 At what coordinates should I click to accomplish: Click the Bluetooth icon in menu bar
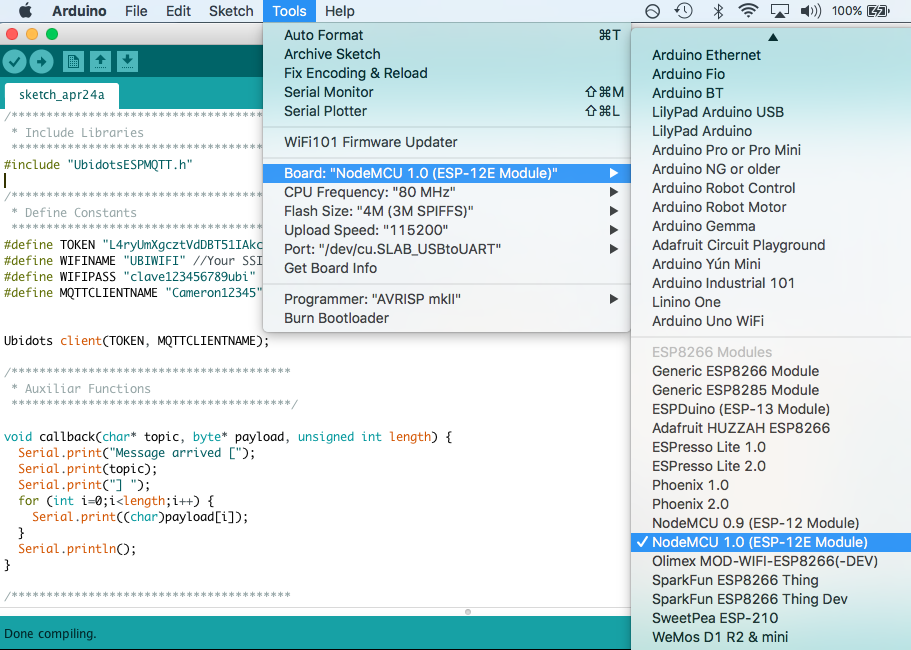coord(718,11)
